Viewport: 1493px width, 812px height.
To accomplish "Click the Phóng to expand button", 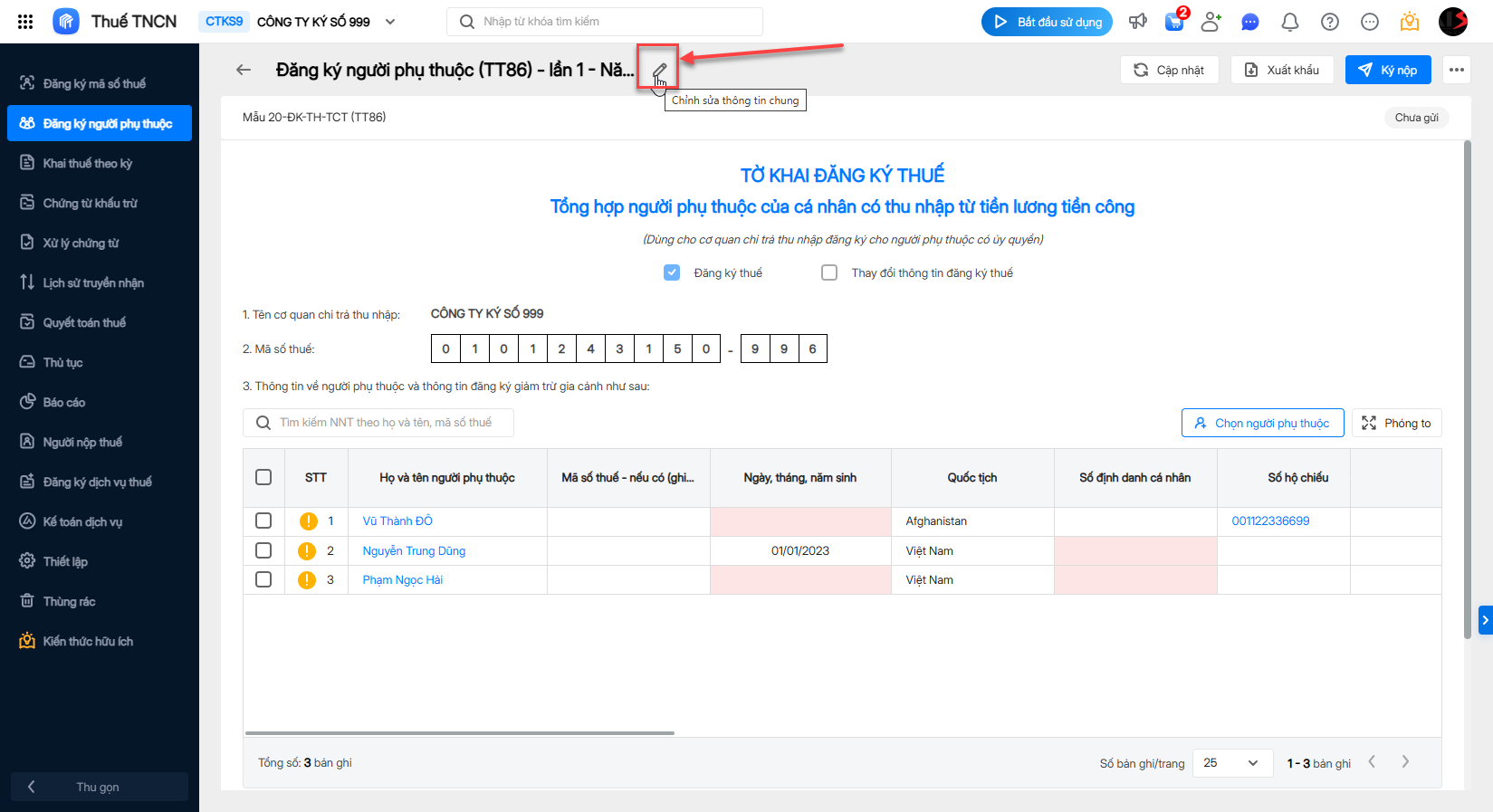I will [1397, 423].
